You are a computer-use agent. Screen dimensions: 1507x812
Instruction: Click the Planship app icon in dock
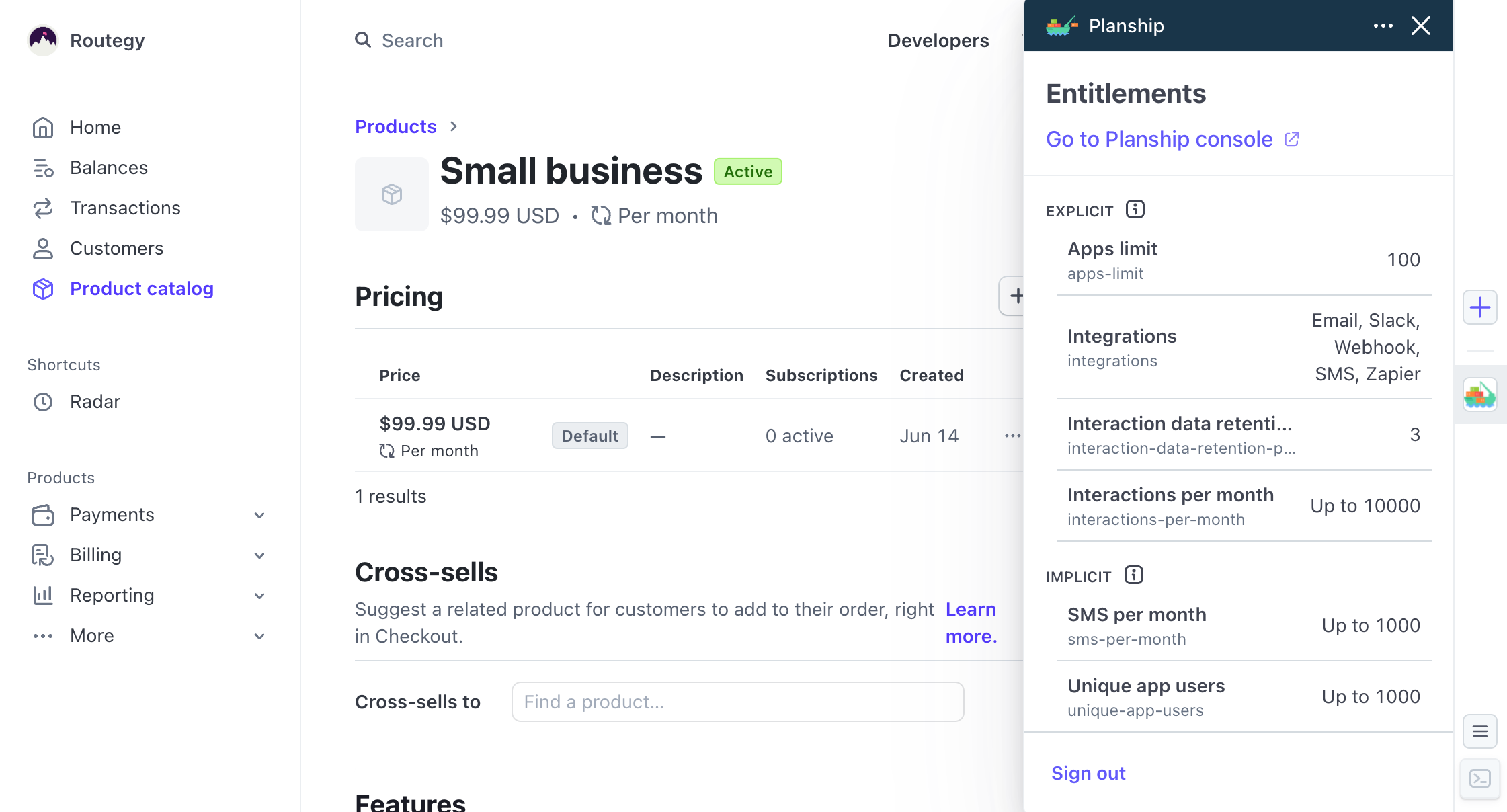(1479, 395)
